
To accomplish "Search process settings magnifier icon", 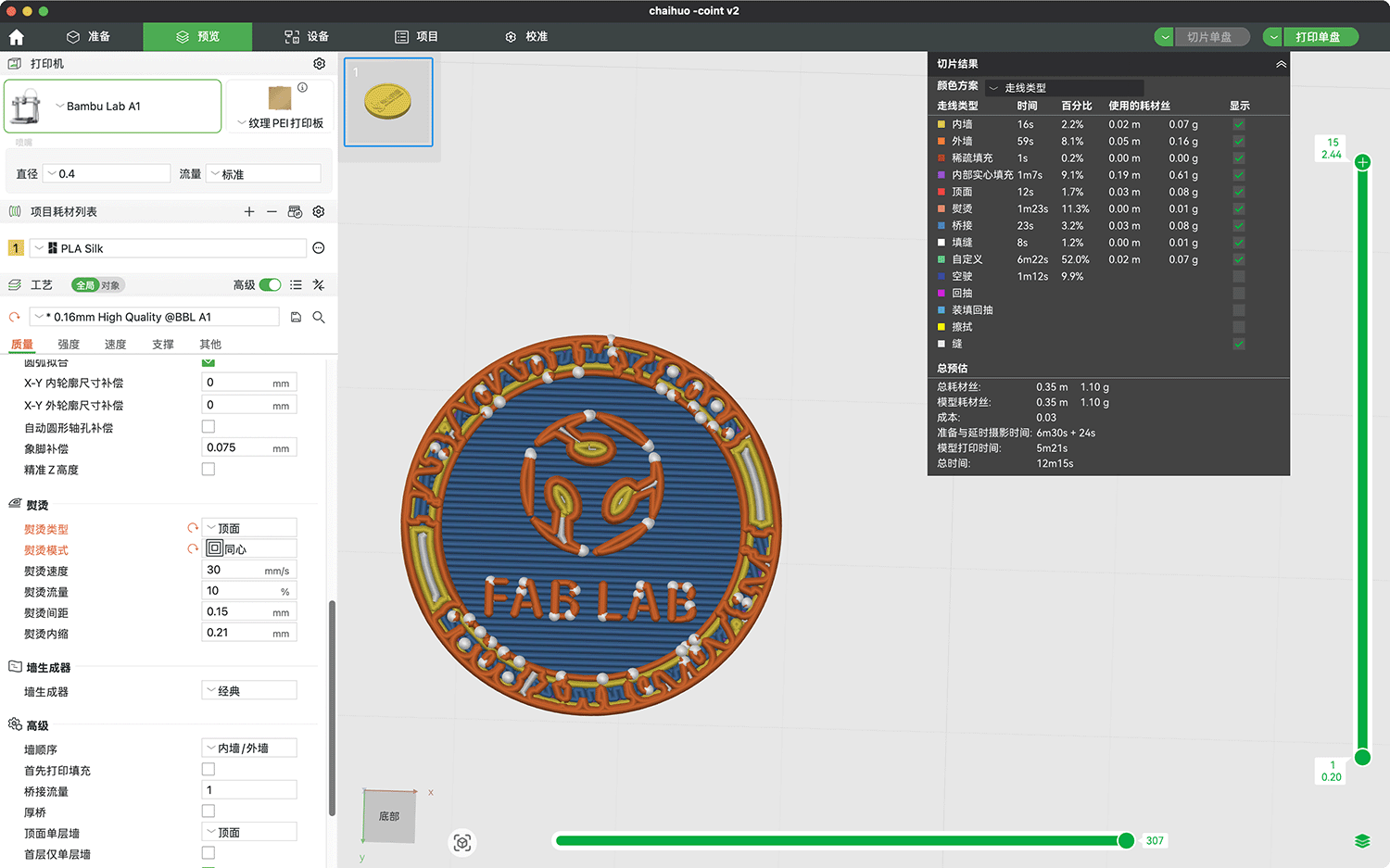I will (x=319, y=317).
